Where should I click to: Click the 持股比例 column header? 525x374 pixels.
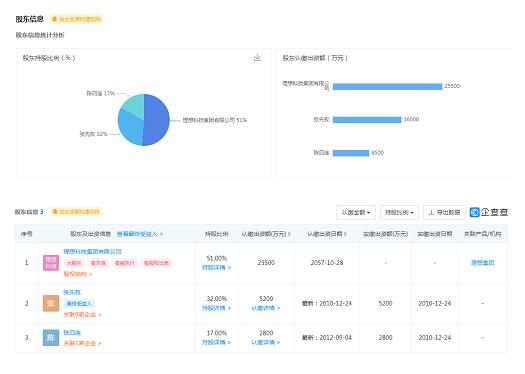217,234
